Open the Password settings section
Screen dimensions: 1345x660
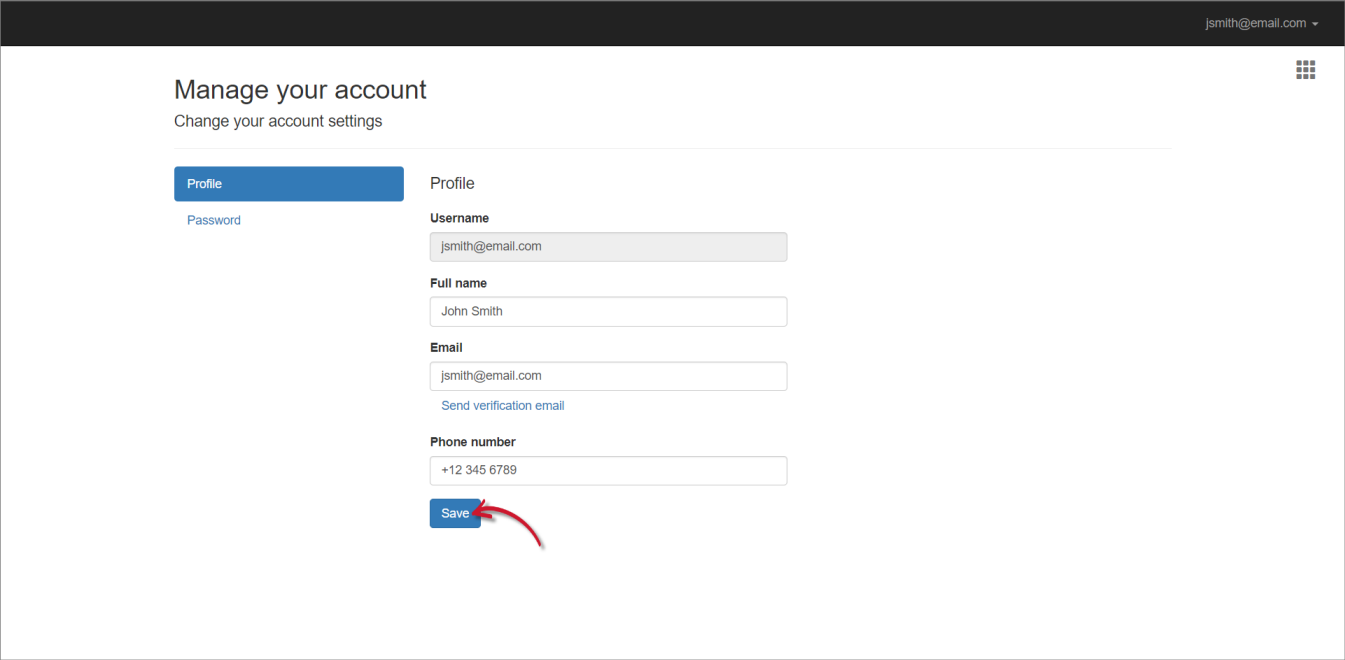[213, 219]
